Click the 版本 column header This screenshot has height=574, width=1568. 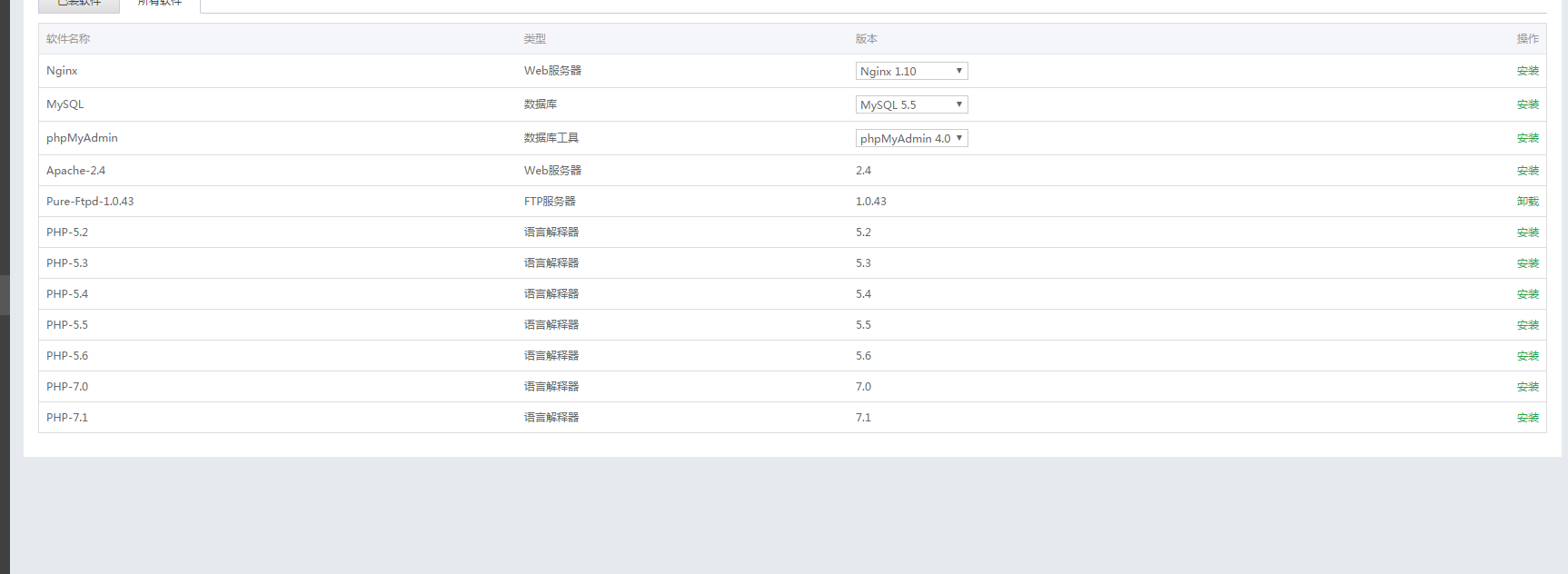pyautogui.click(x=867, y=39)
